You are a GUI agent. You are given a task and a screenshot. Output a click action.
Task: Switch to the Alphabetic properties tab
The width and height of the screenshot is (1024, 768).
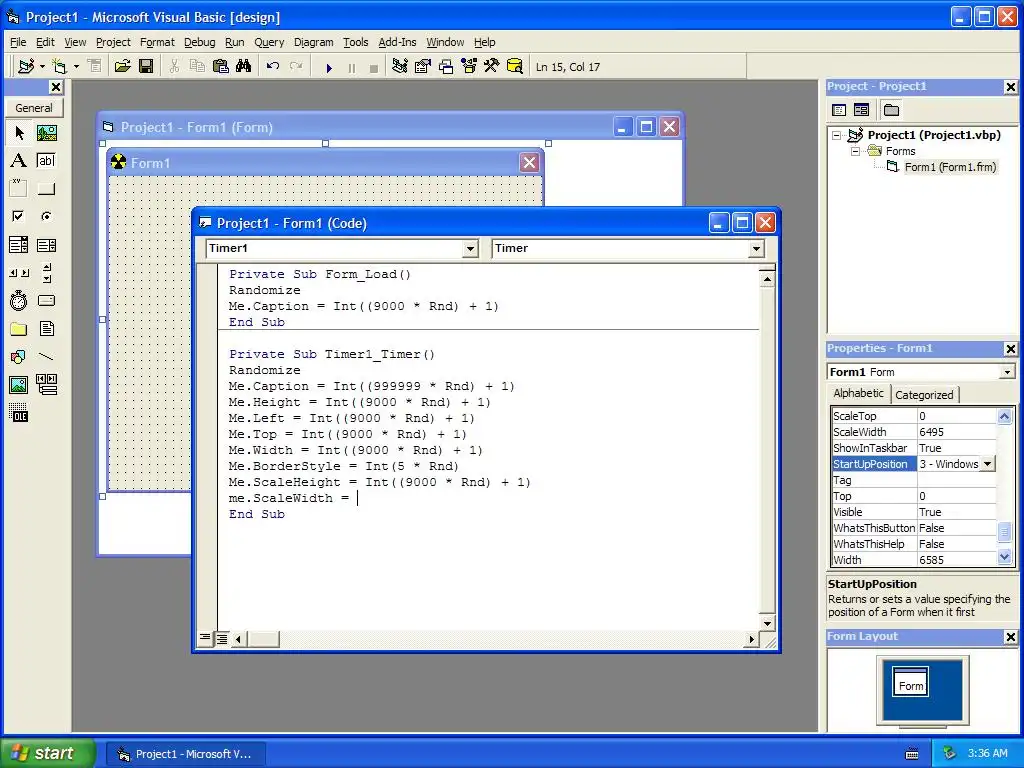click(858, 393)
